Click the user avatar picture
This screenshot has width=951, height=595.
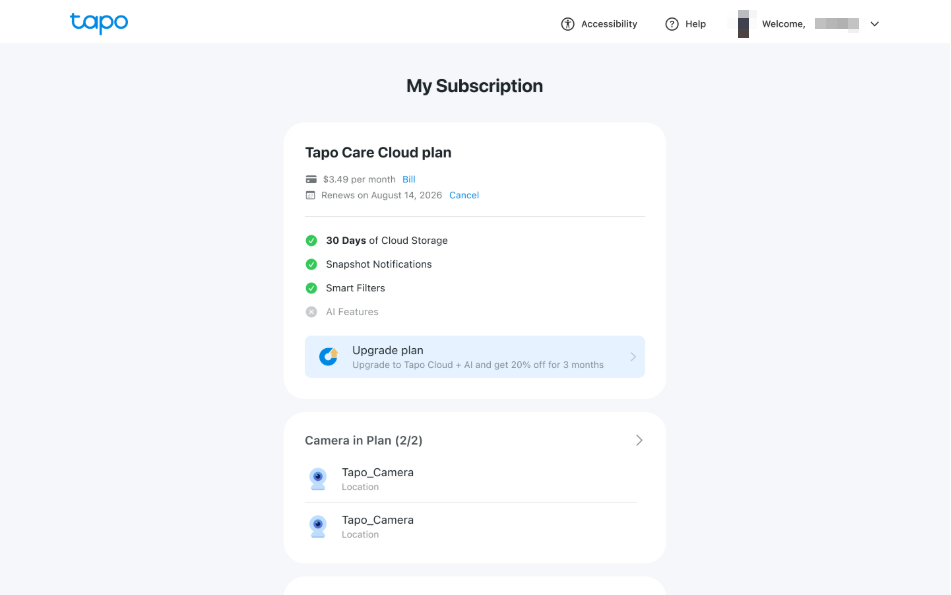[x=743, y=24]
